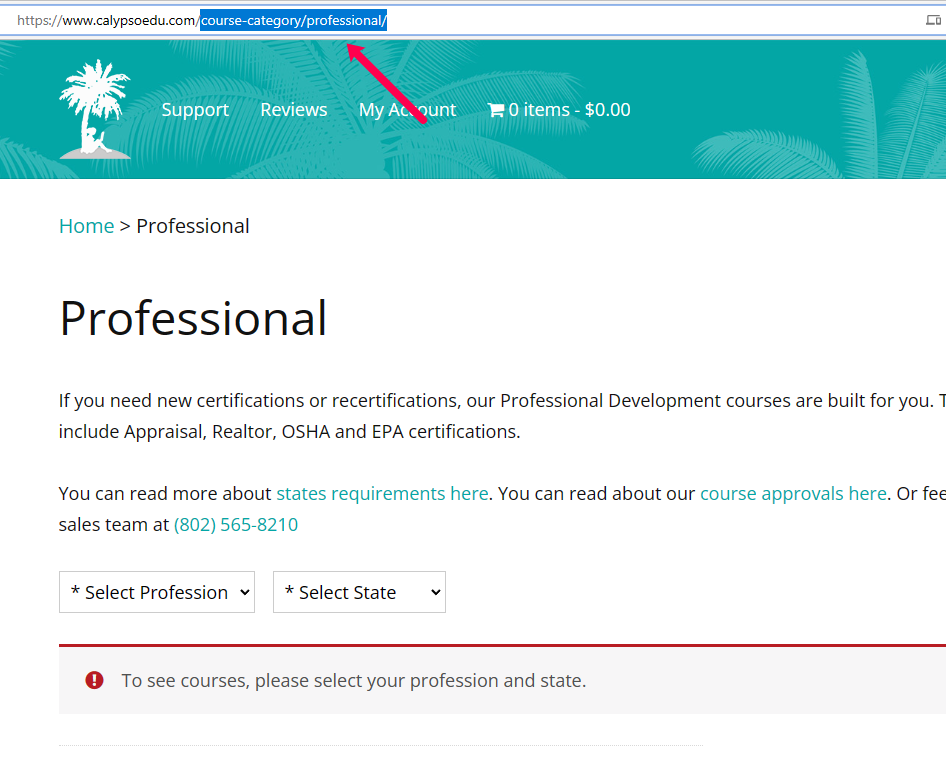Follow the 'states requirements here' link
This screenshot has height=769, width=946.
click(382, 493)
